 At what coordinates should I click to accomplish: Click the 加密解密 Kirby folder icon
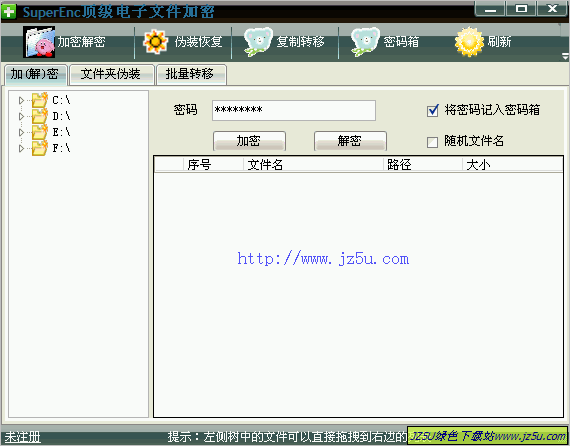coord(39,42)
